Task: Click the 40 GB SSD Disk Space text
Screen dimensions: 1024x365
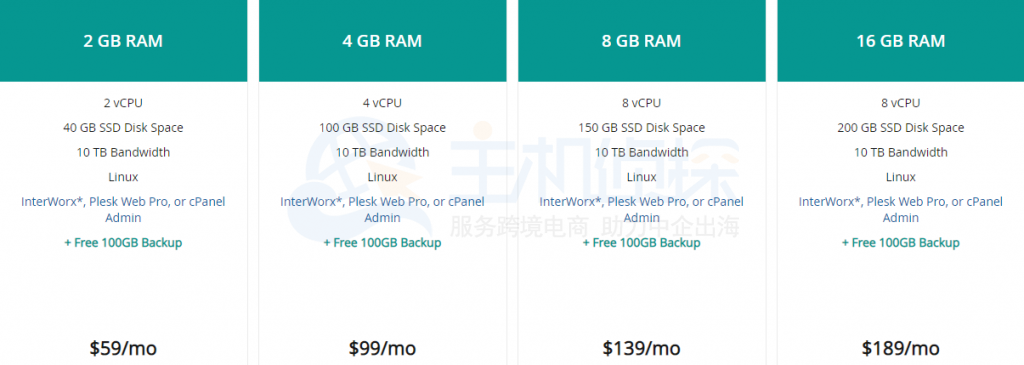Action: 123,128
